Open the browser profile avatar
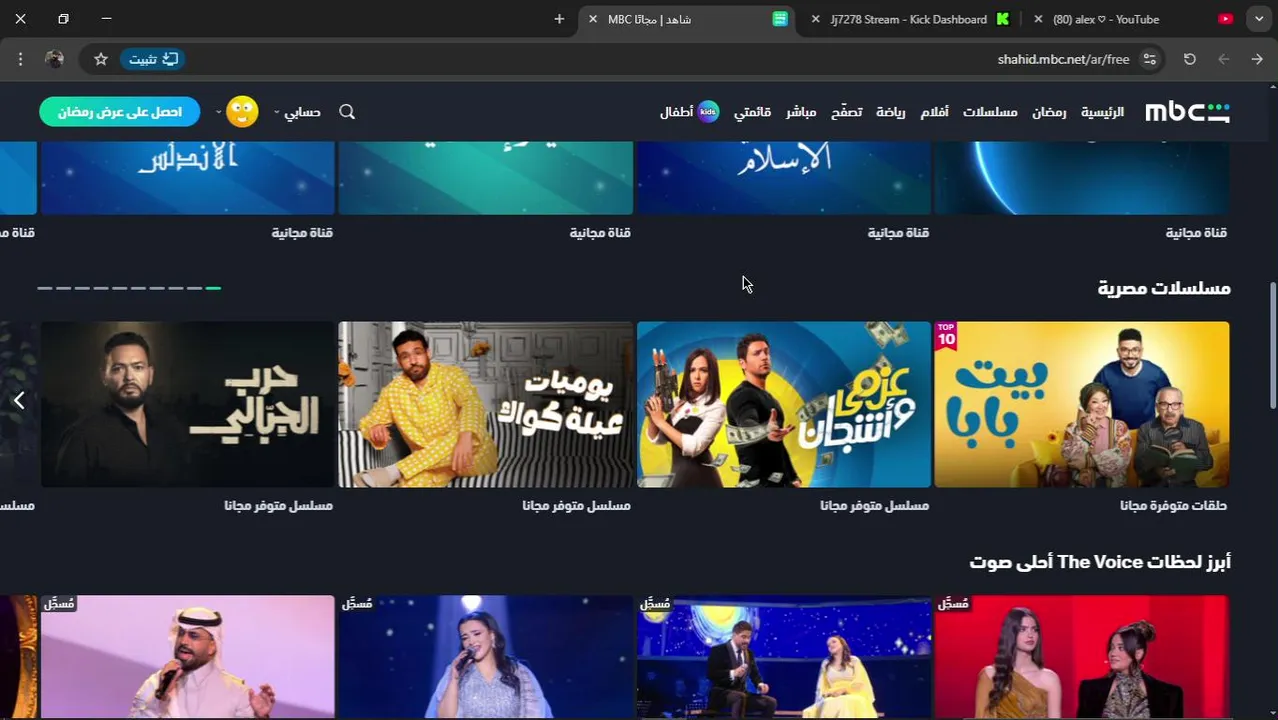The image size is (1278, 720). pyautogui.click(x=55, y=59)
